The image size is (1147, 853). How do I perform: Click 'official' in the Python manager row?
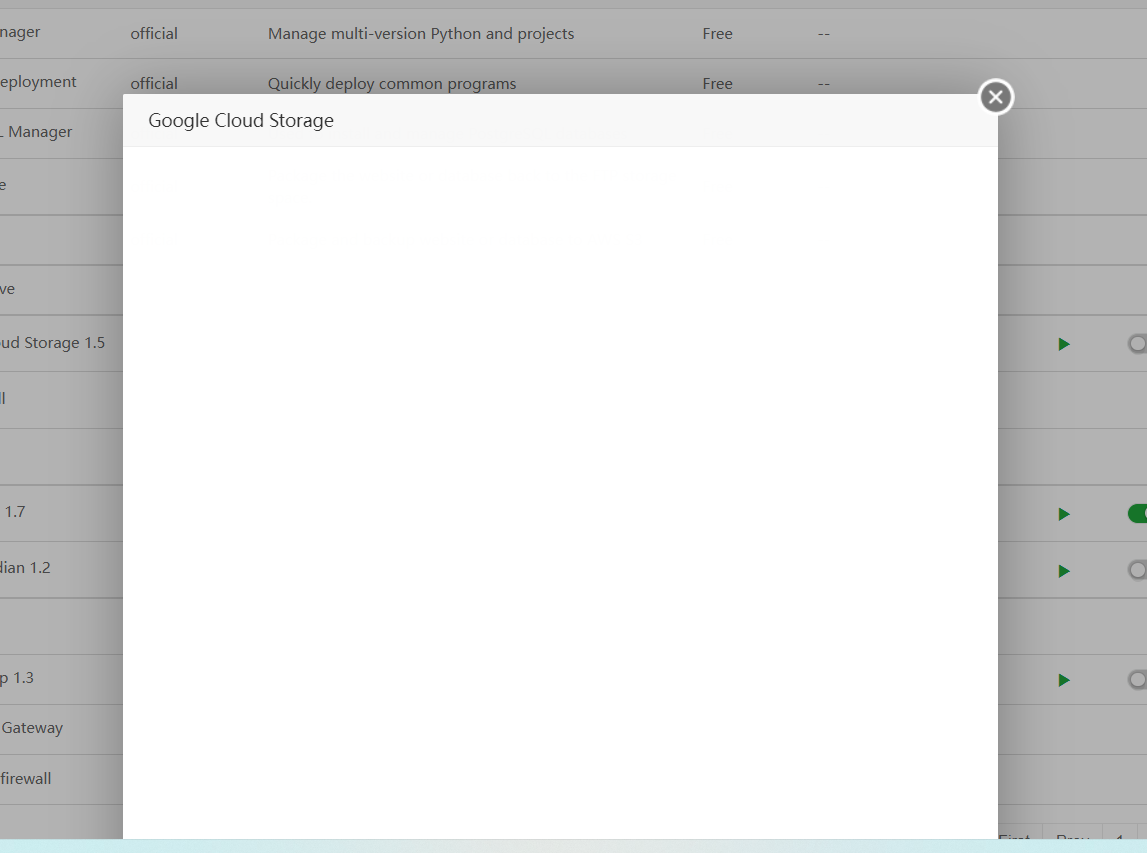pos(154,34)
